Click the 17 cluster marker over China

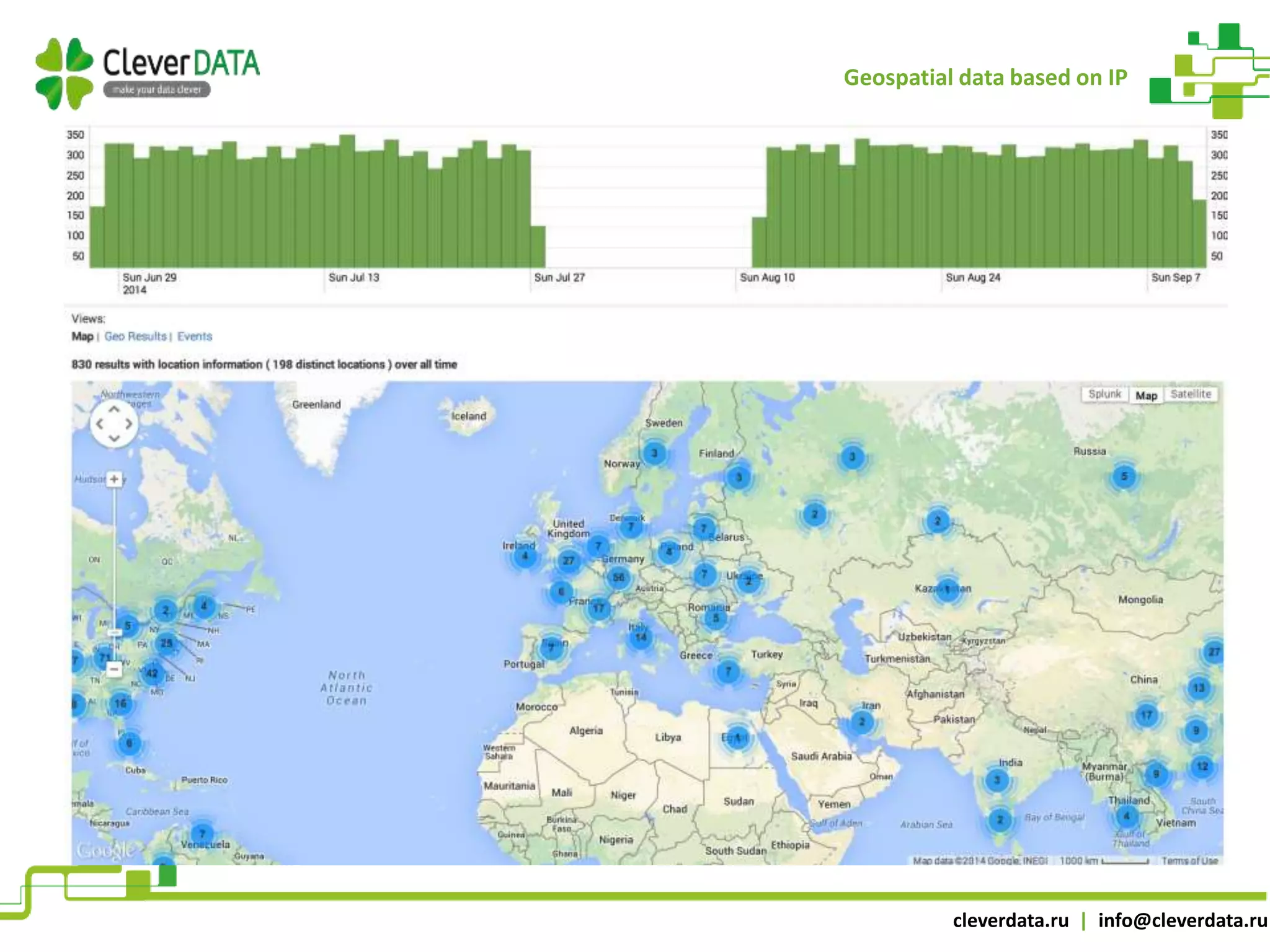[1146, 715]
